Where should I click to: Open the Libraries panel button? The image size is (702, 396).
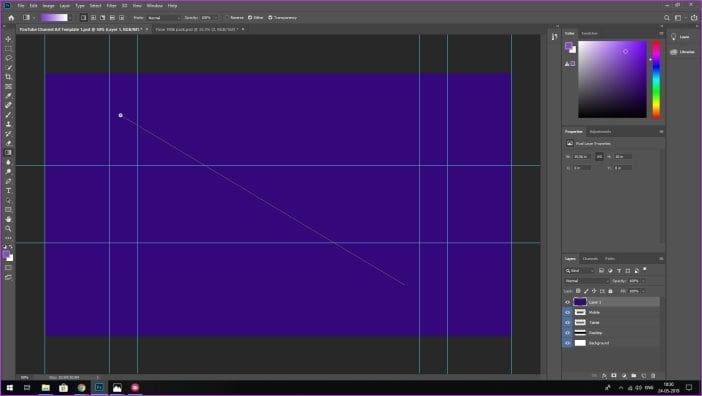[681, 52]
